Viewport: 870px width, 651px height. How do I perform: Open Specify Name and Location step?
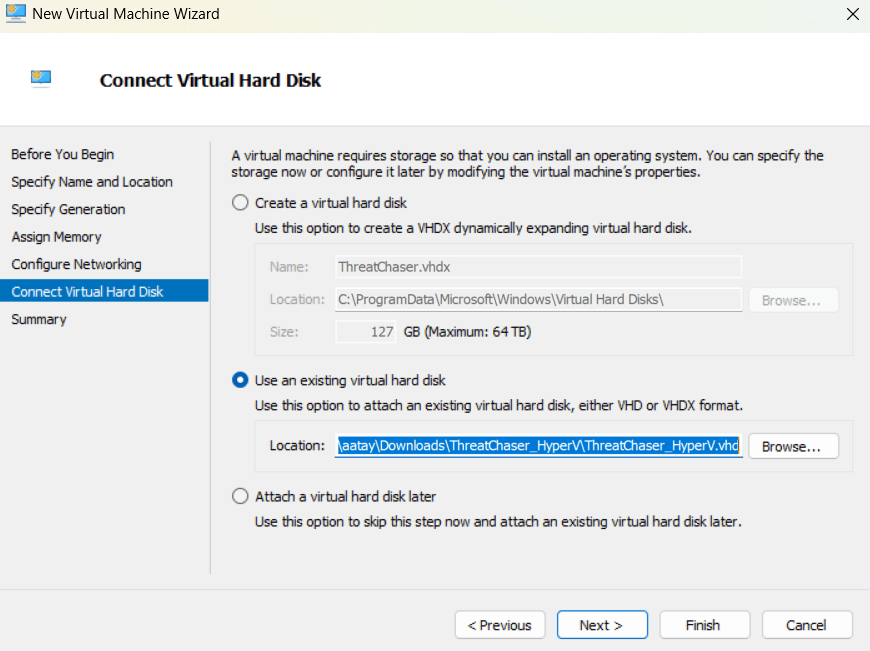[x=91, y=182]
